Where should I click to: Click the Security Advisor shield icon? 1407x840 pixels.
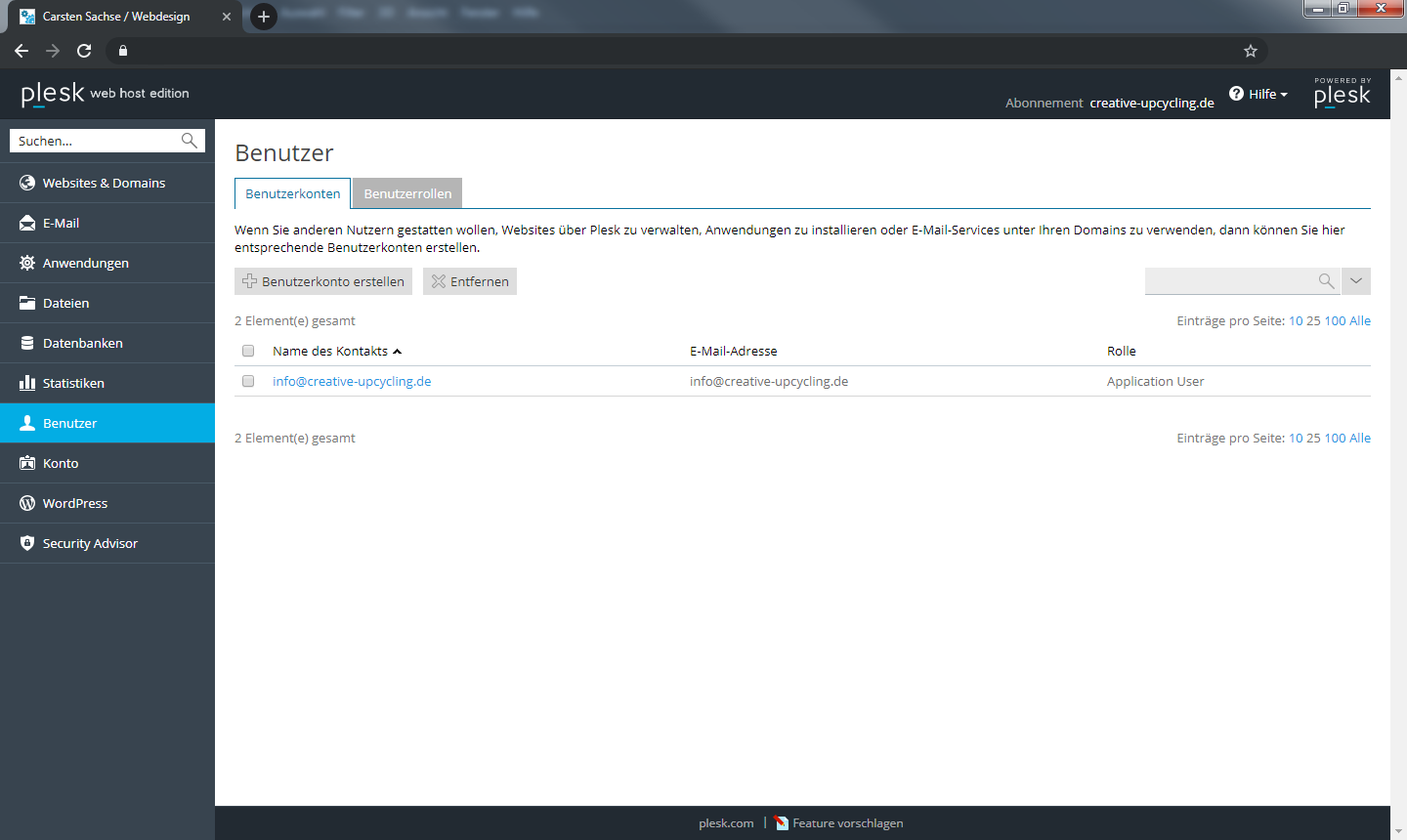(x=27, y=543)
